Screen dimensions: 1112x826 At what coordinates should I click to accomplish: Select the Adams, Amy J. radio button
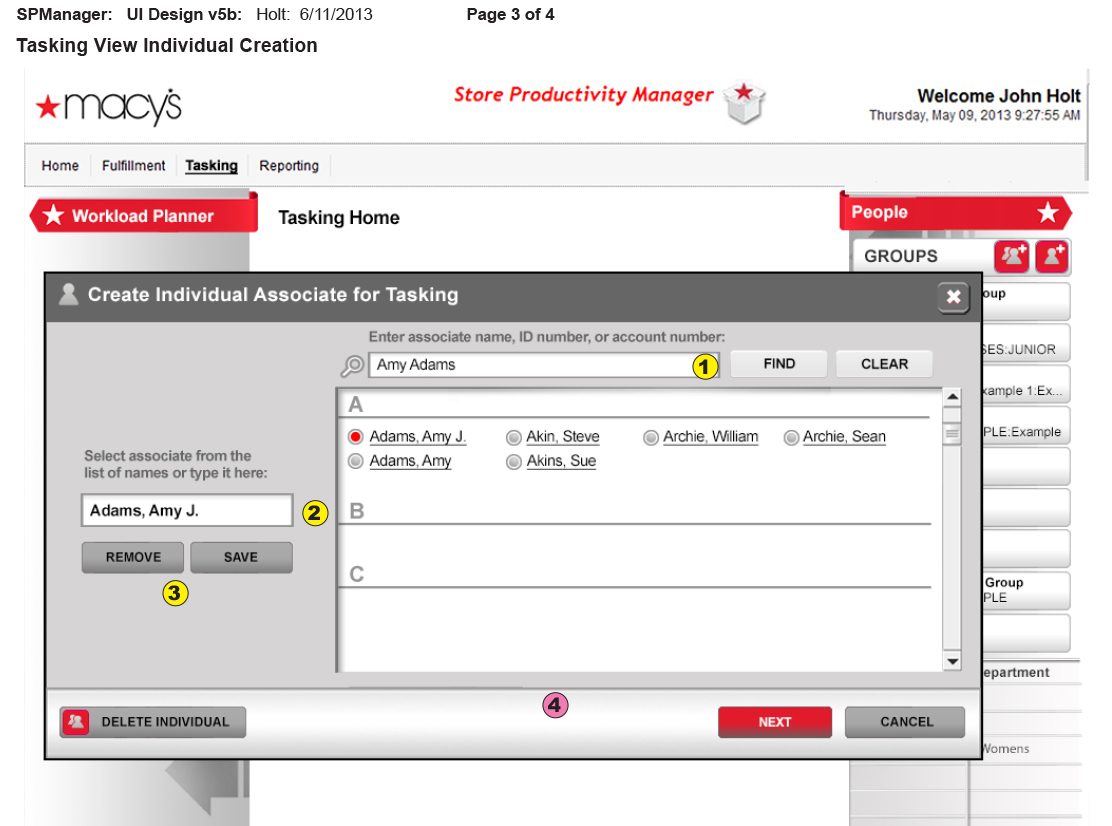tap(355, 437)
